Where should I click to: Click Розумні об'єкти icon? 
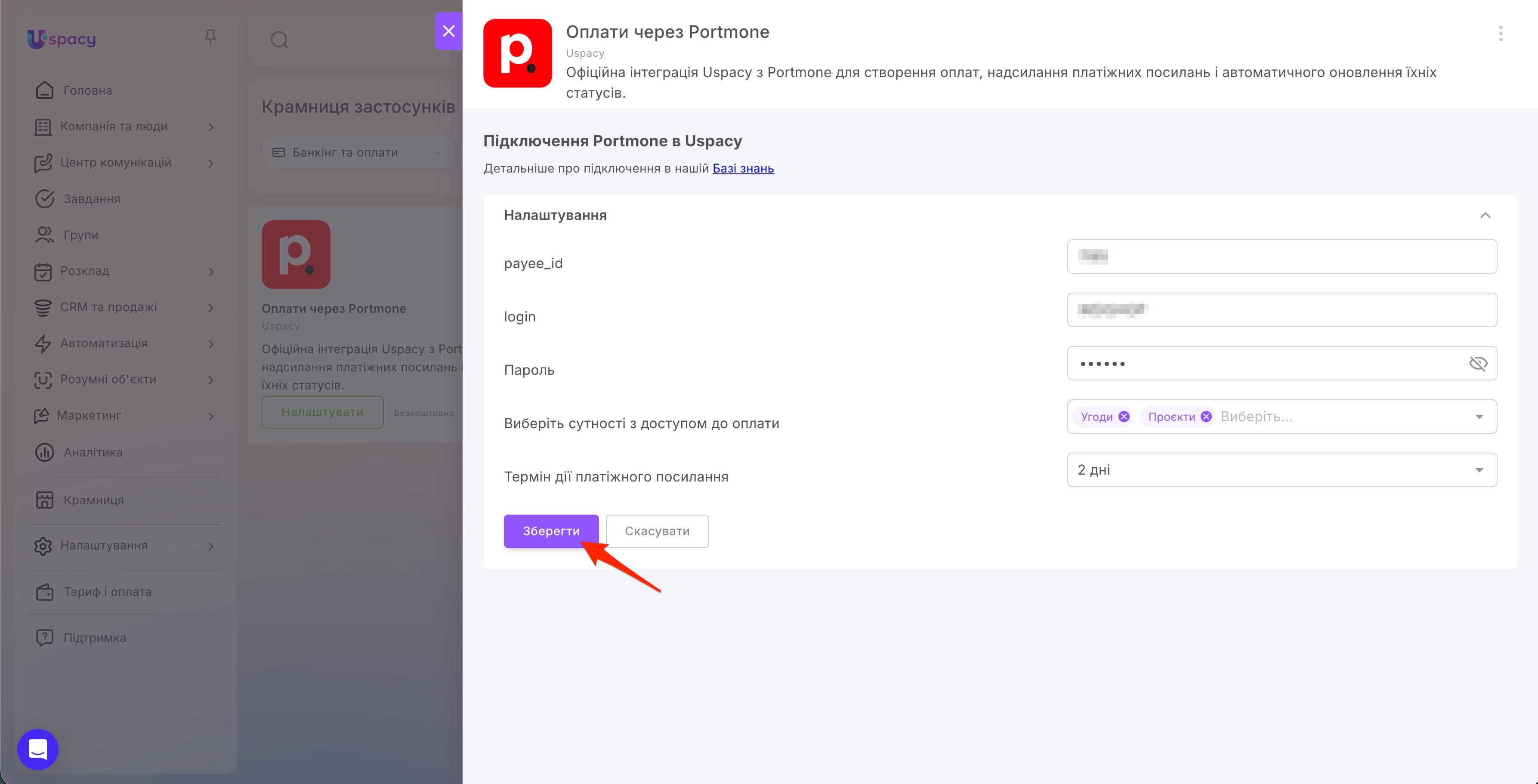coord(43,380)
